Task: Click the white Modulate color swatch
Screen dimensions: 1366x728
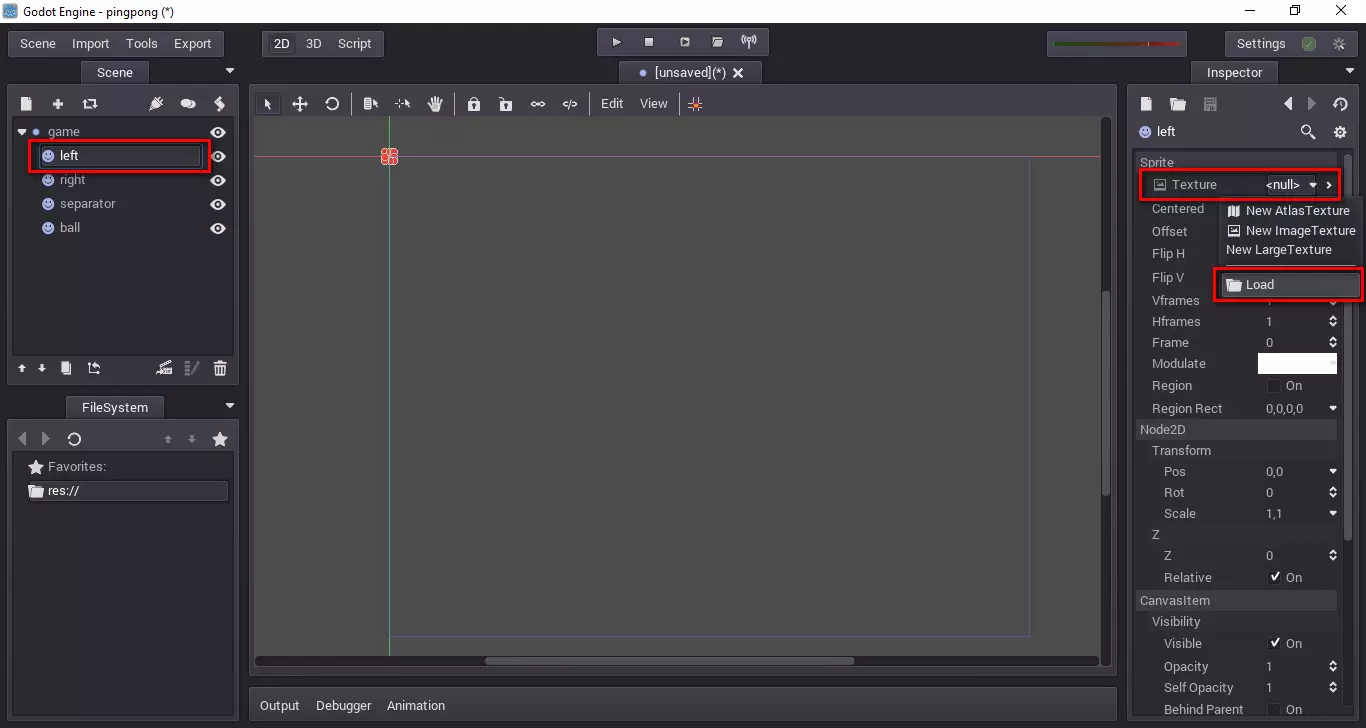Action: (x=1296, y=364)
